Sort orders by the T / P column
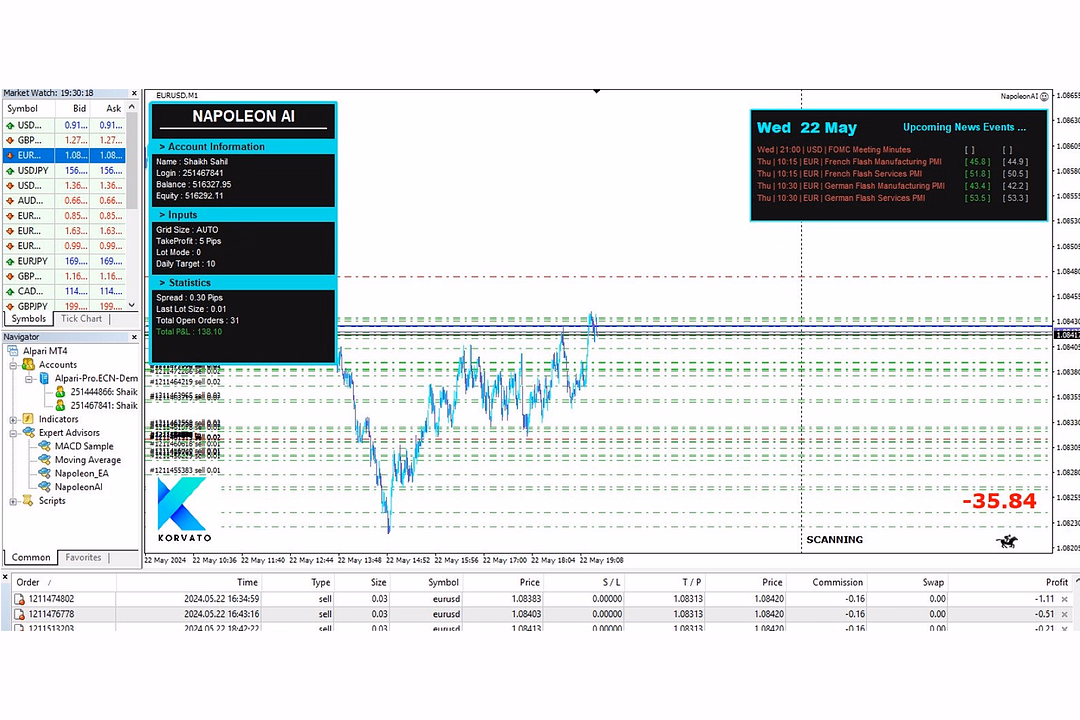This screenshot has width=1080, height=720. pyautogui.click(x=665, y=582)
